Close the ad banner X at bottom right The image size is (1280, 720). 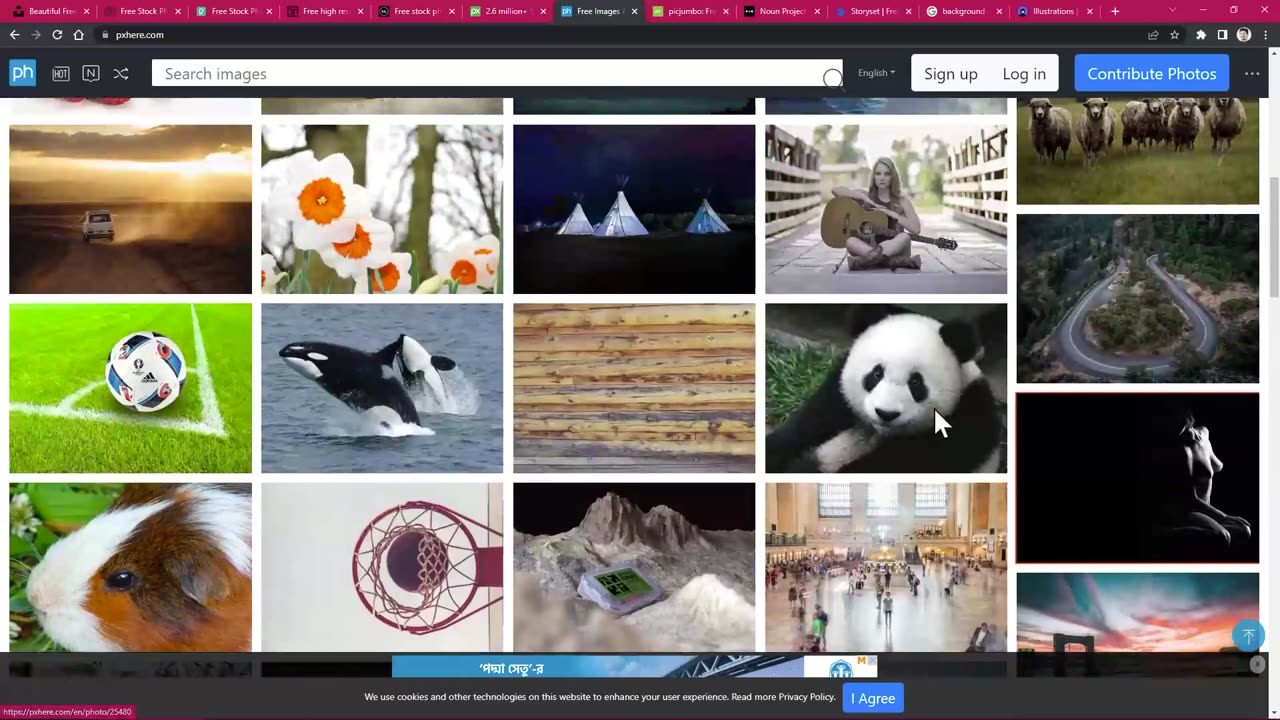tap(1257, 664)
